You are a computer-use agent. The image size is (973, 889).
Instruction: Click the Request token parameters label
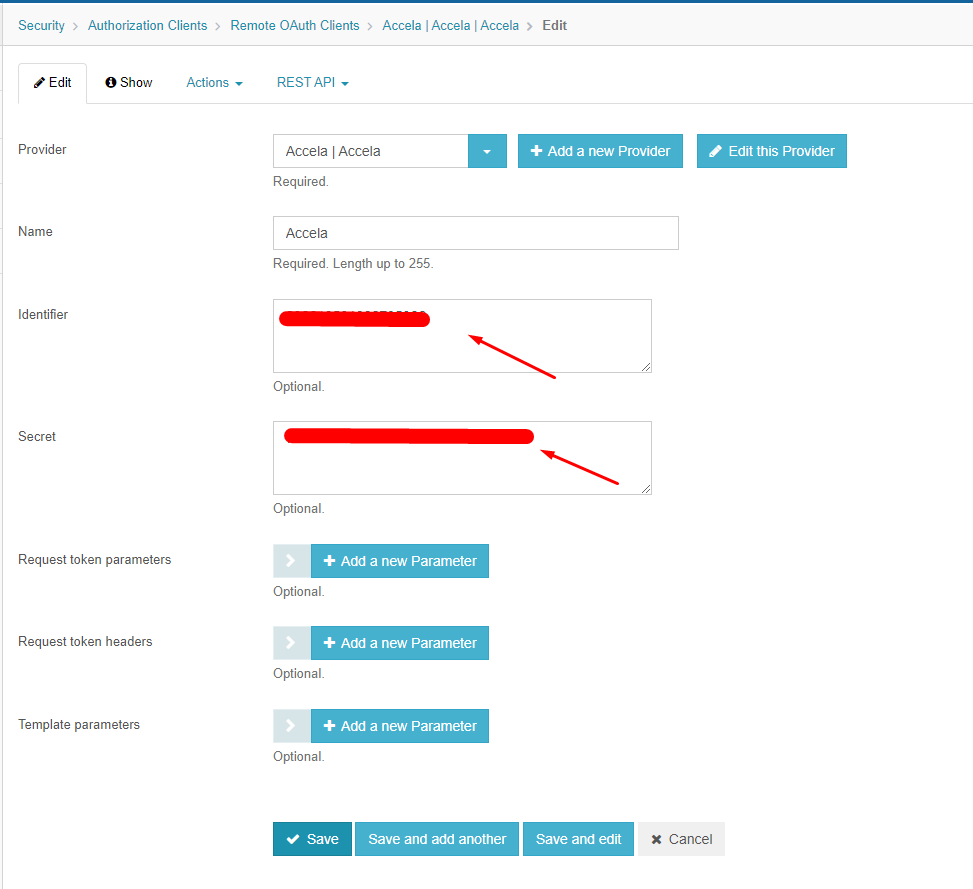(x=94, y=560)
